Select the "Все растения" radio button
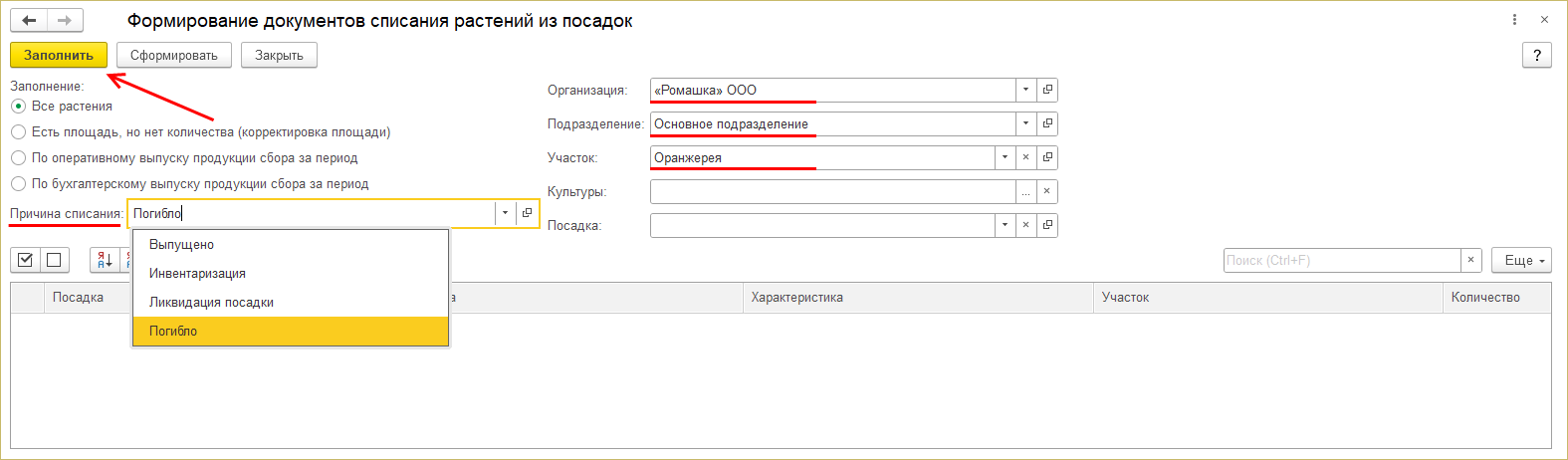The height and width of the screenshot is (460, 1568). coord(19,106)
